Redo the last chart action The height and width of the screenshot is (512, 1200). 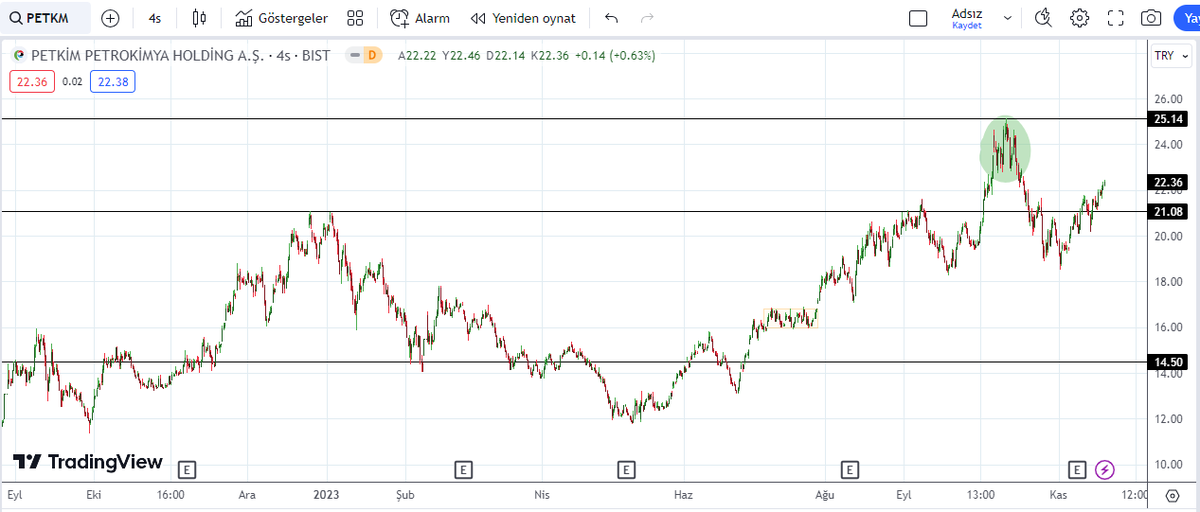click(x=647, y=18)
